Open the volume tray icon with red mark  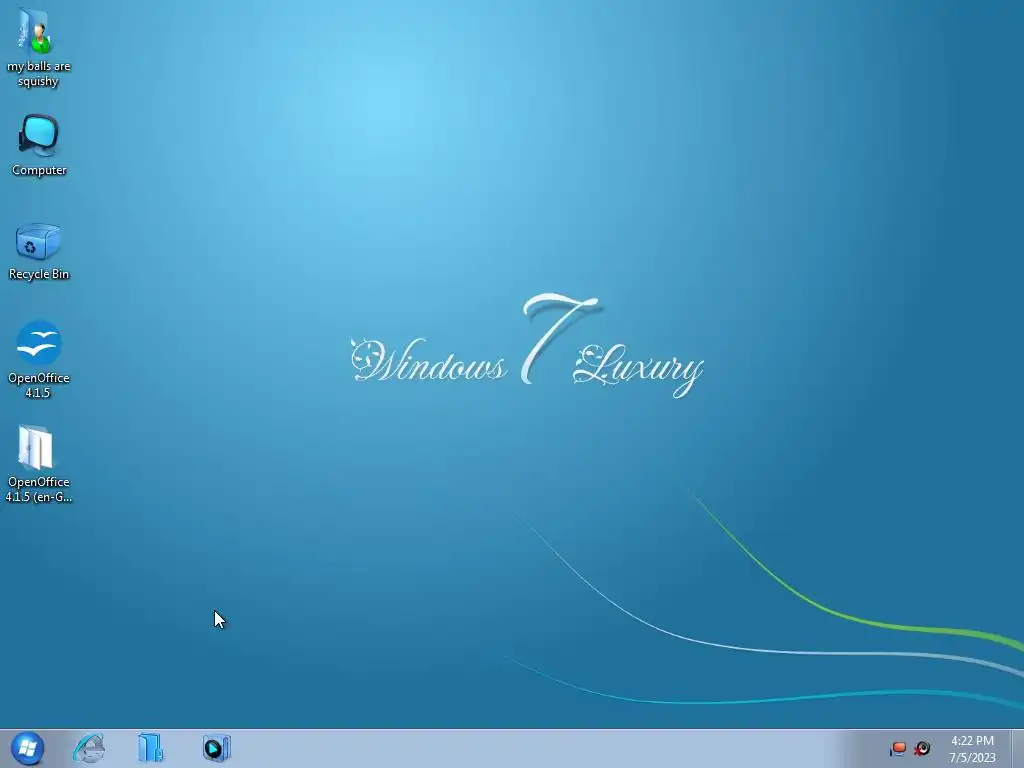[x=922, y=748]
